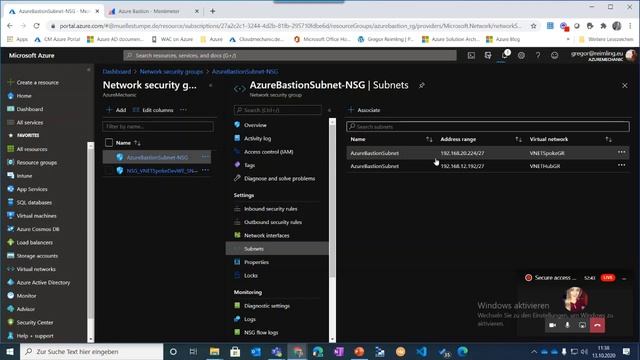The width and height of the screenshot is (640, 360).
Task: Select AzureBastionSubnet-NSG in the list
Action: click(157, 157)
